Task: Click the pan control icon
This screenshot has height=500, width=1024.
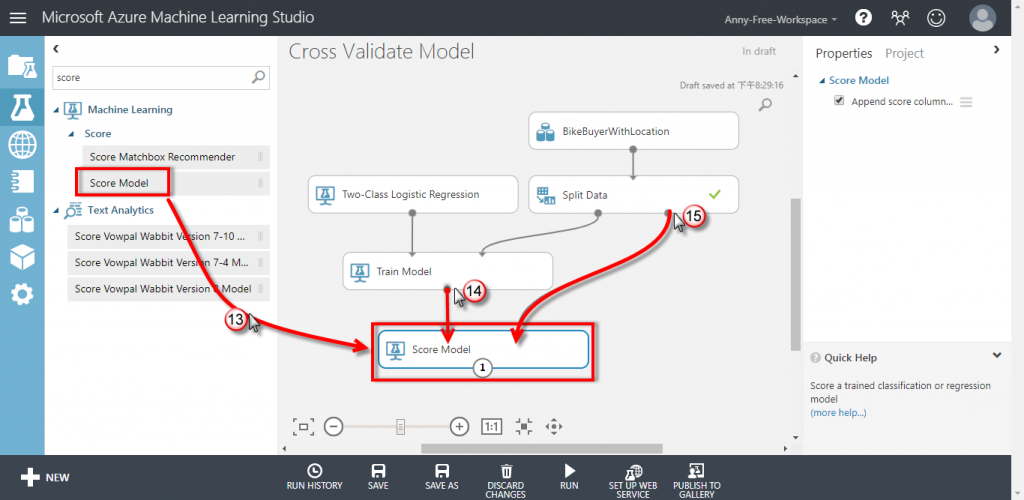Action: [x=554, y=427]
